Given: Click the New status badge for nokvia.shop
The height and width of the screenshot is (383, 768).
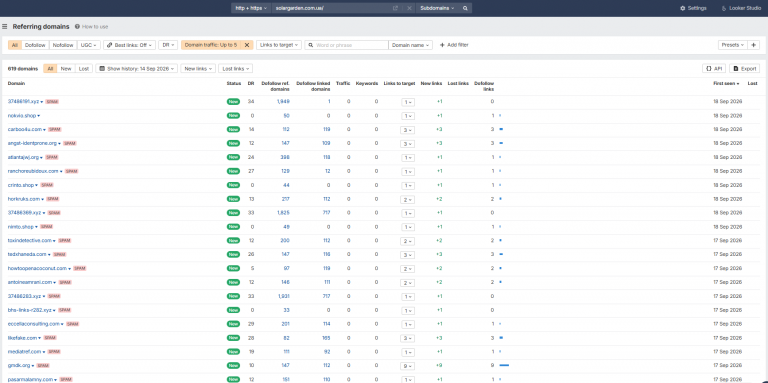Looking at the screenshot, I should pos(233,116).
